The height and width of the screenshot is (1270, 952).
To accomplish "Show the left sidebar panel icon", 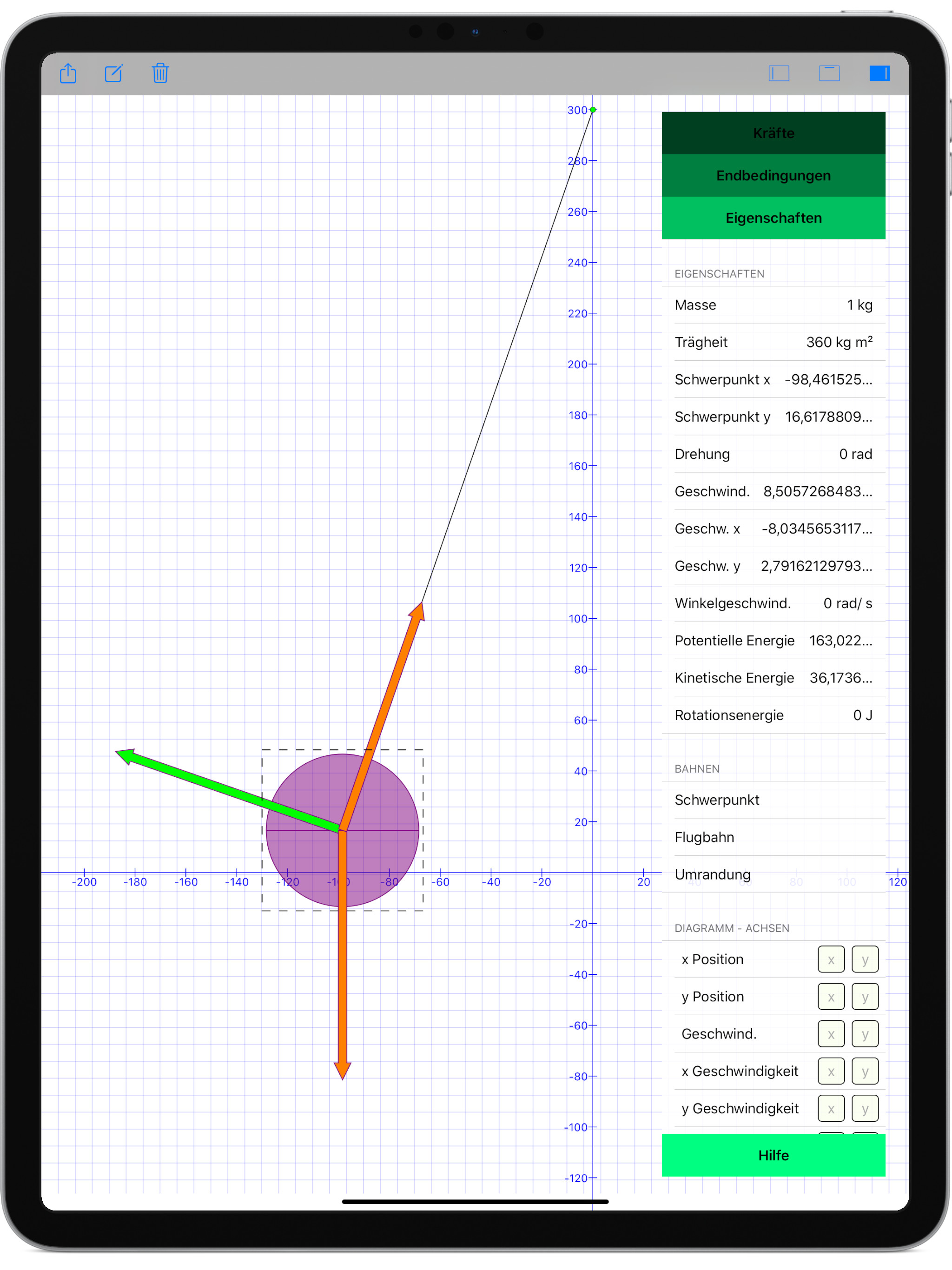I will (779, 73).
